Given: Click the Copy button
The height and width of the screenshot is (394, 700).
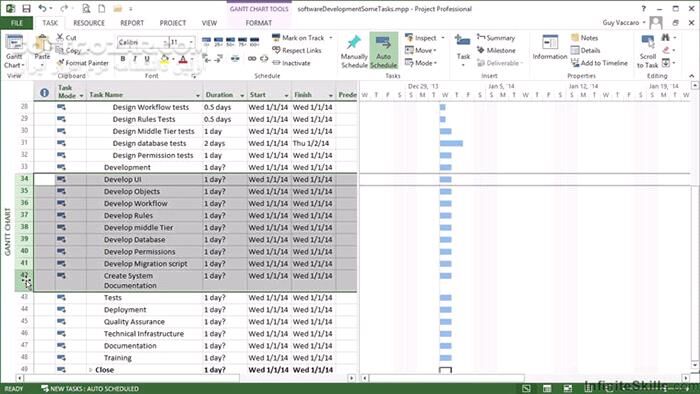Looking at the screenshot, I should click(x=69, y=50).
